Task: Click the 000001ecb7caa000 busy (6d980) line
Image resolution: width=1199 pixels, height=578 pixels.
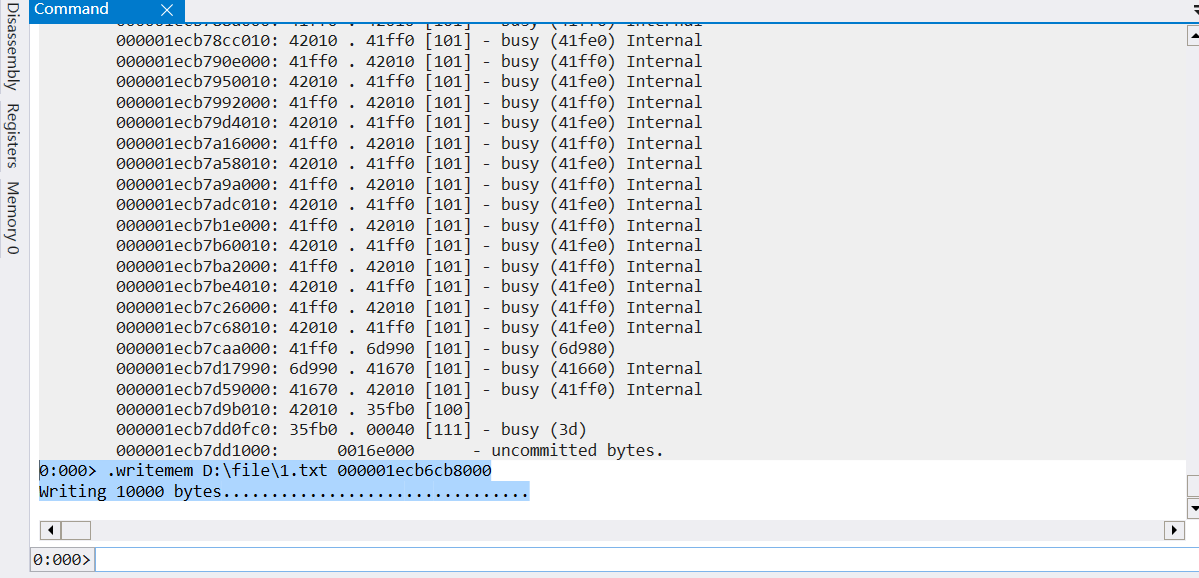Action: click(x=366, y=348)
